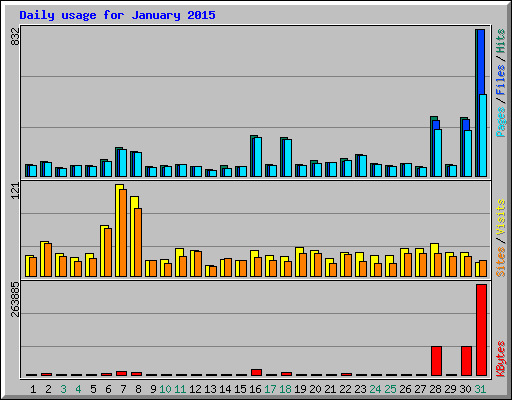Image resolution: width=512 pixels, height=400 pixels.
Task: Select day 1 on the axis
Action: point(33,389)
